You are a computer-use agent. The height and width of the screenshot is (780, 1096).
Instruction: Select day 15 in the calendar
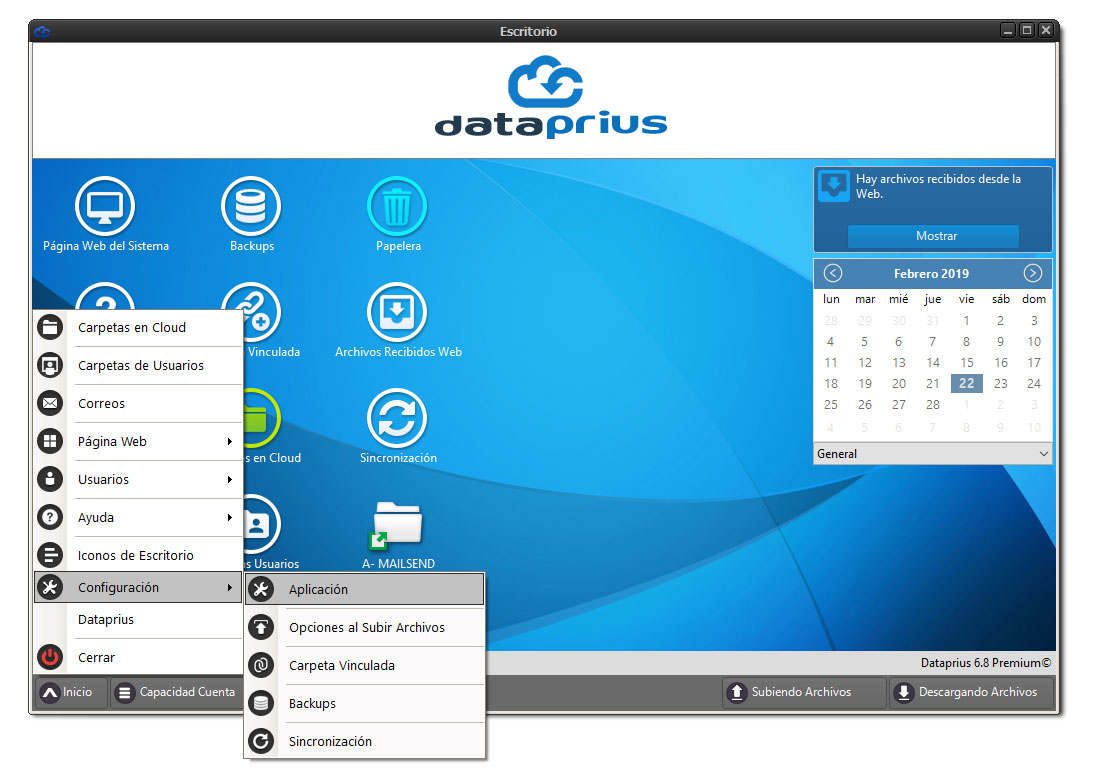point(967,362)
